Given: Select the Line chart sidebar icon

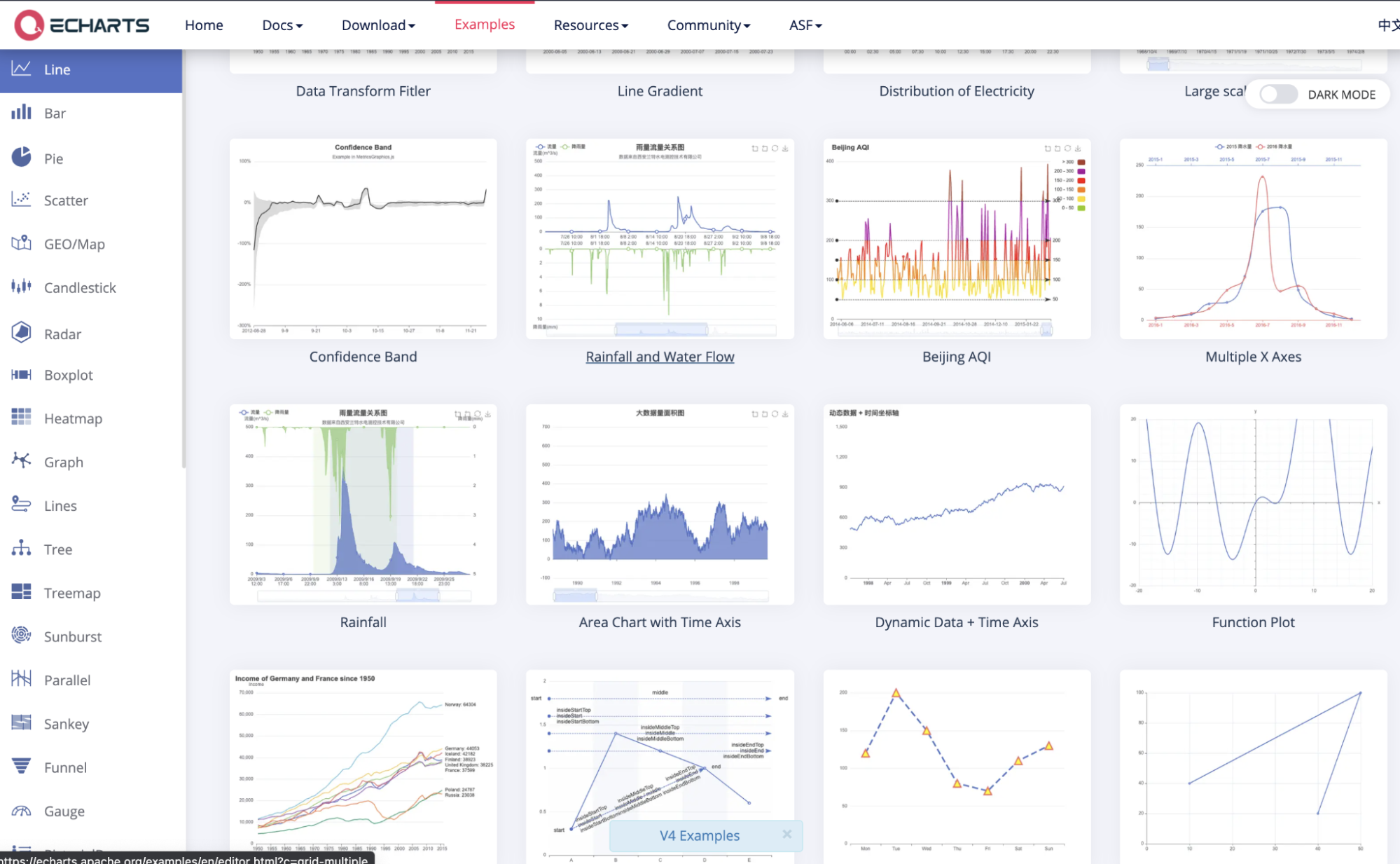Looking at the screenshot, I should click(21, 69).
